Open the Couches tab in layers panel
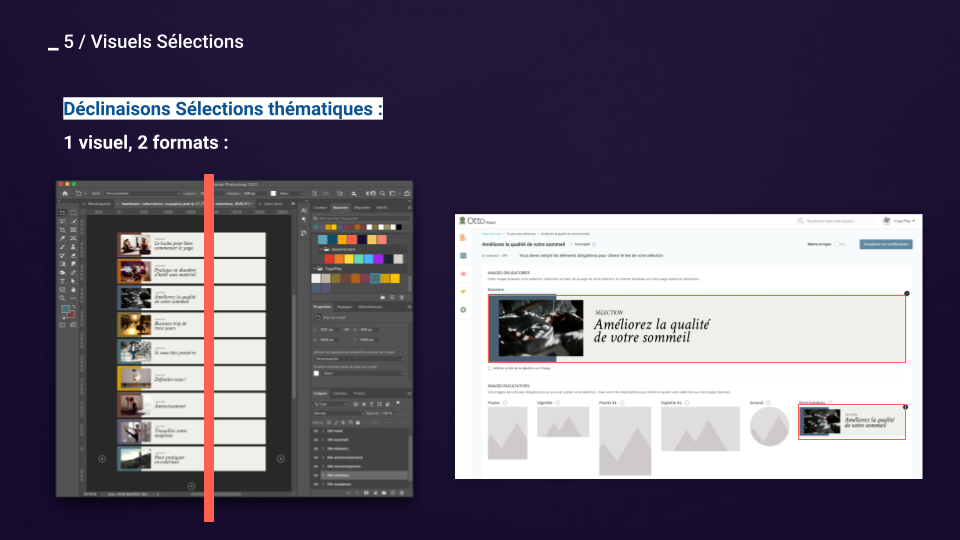 pyautogui.click(x=340, y=393)
